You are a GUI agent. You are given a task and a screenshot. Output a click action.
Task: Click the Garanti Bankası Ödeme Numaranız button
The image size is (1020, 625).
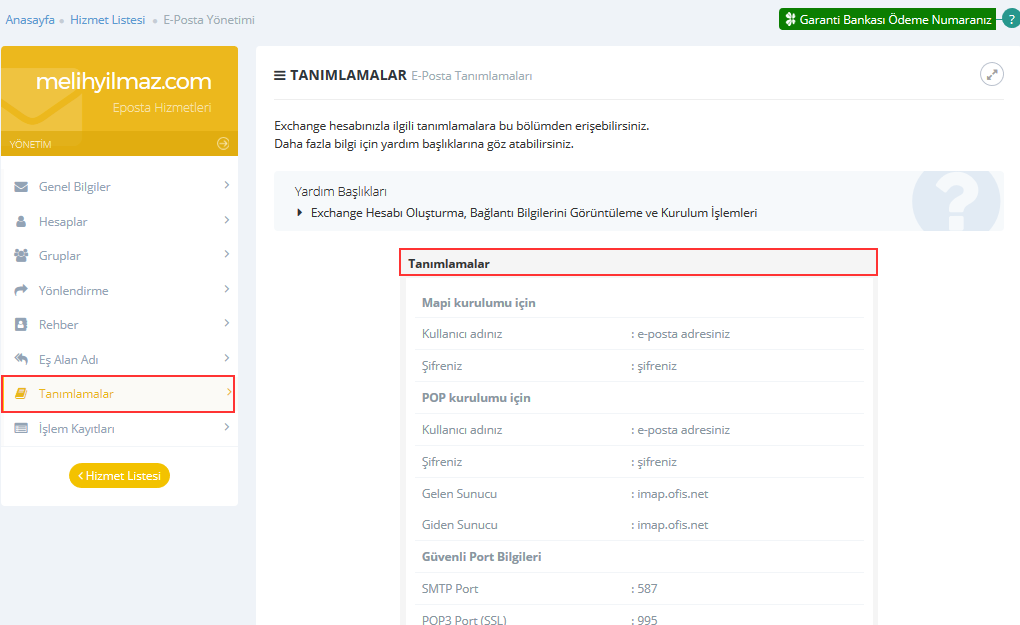pyautogui.click(x=887, y=19)
